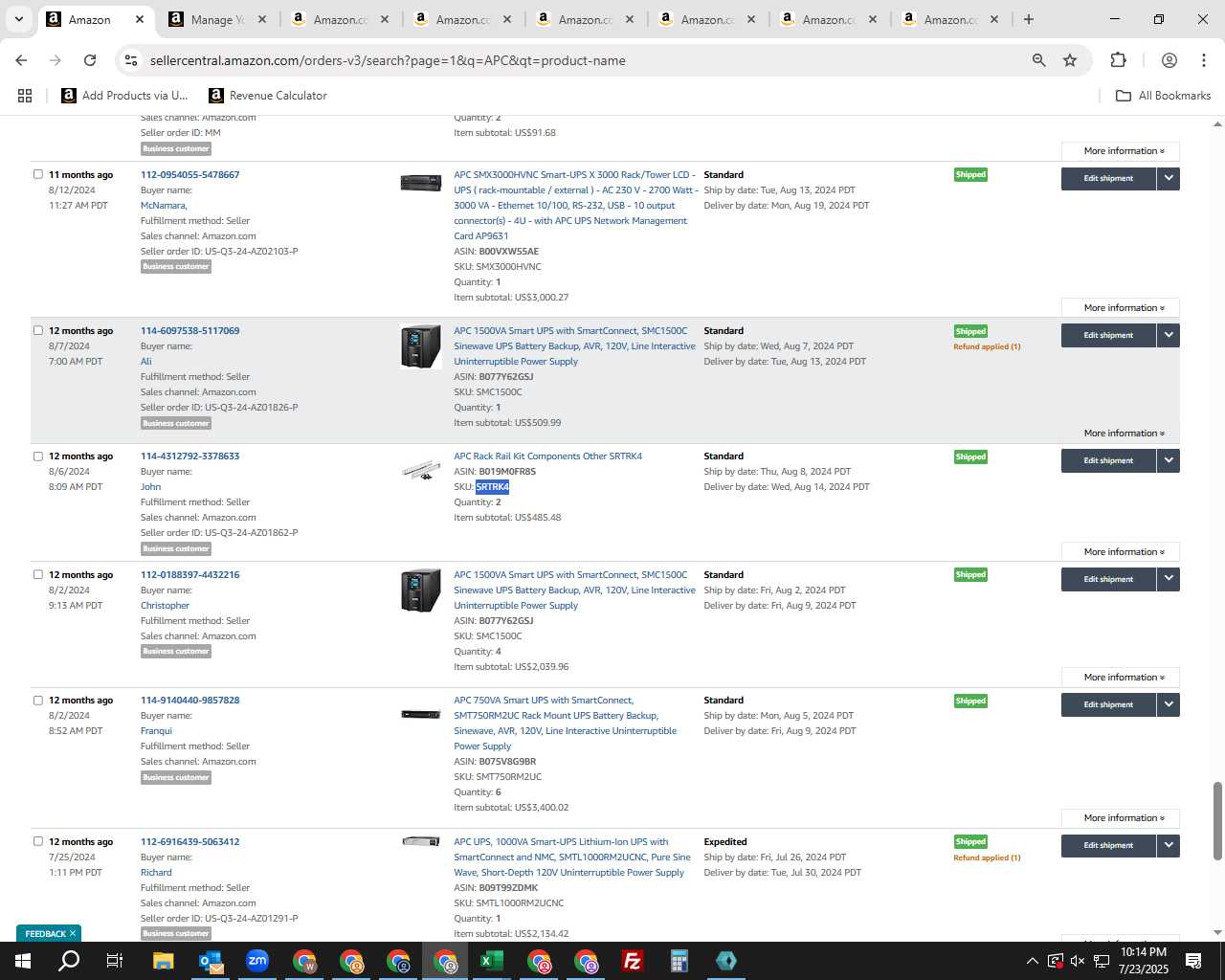This screenshot has height=980, width=1225.
Task: Open Edit shipment dropdown for McNamara order
Action: pyautogui.click(x=1169, y=178)
